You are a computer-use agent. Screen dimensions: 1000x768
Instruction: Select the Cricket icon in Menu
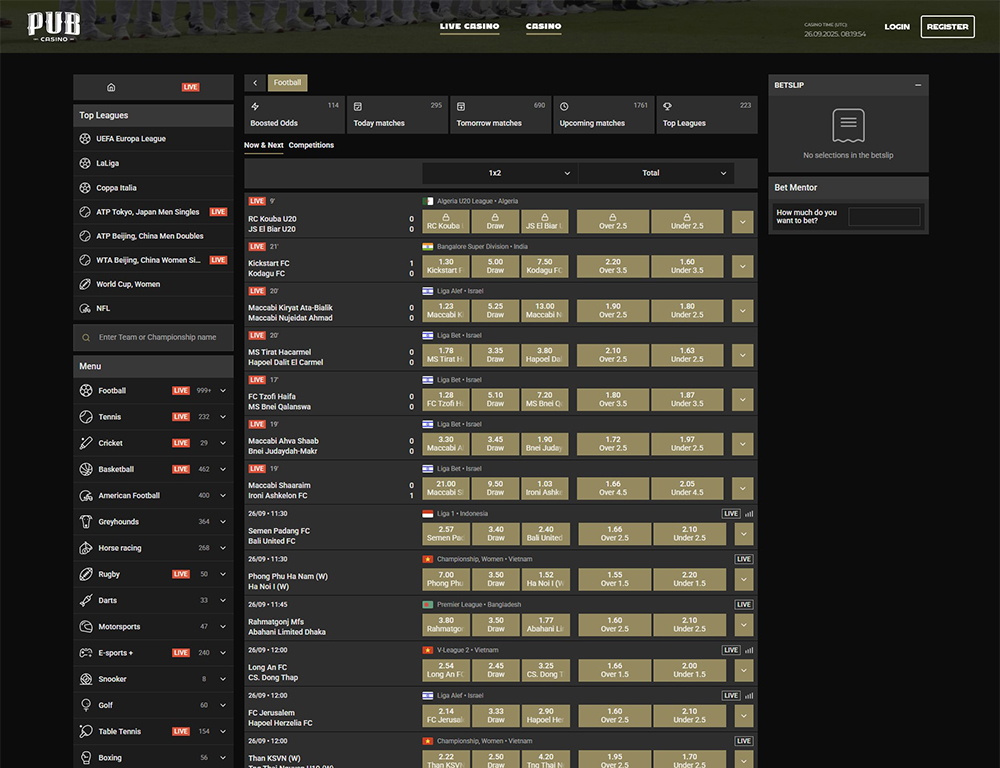coord(86,443)
